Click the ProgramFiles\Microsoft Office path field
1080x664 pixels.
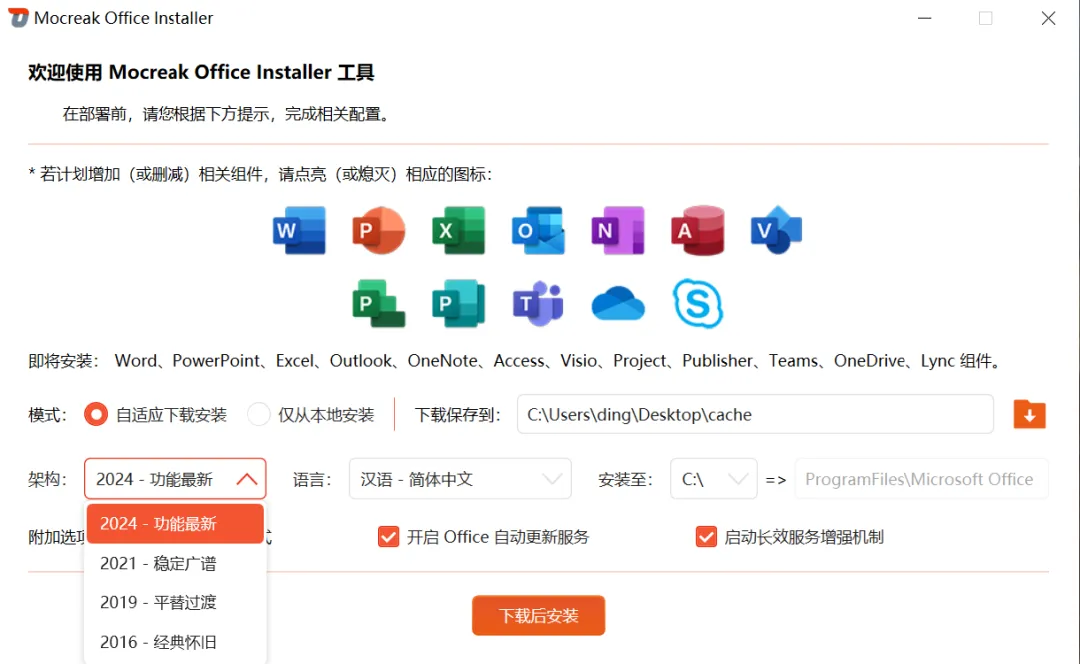point(922,479)
